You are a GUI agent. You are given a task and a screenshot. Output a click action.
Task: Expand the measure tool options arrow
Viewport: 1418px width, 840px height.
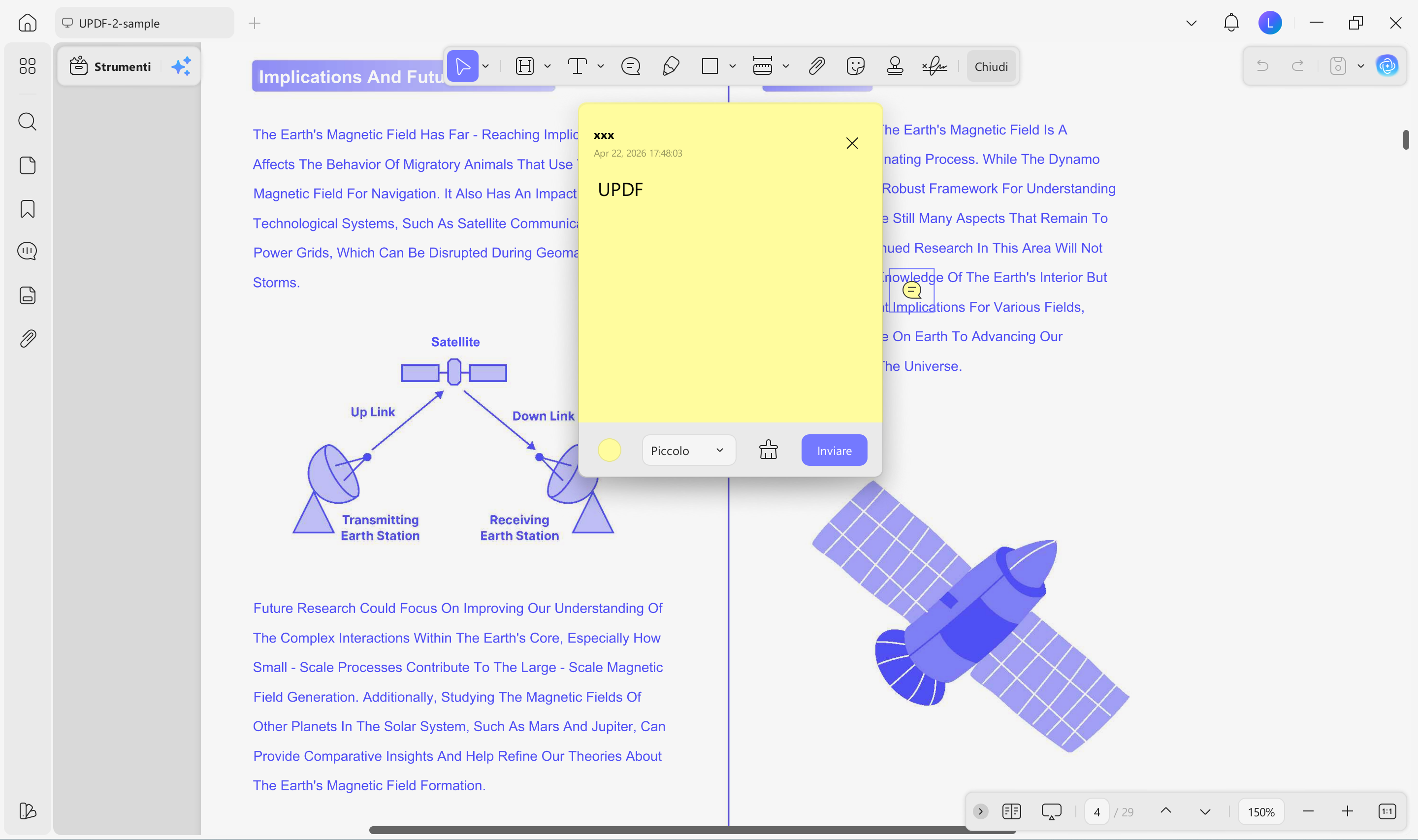coord(785,66)
